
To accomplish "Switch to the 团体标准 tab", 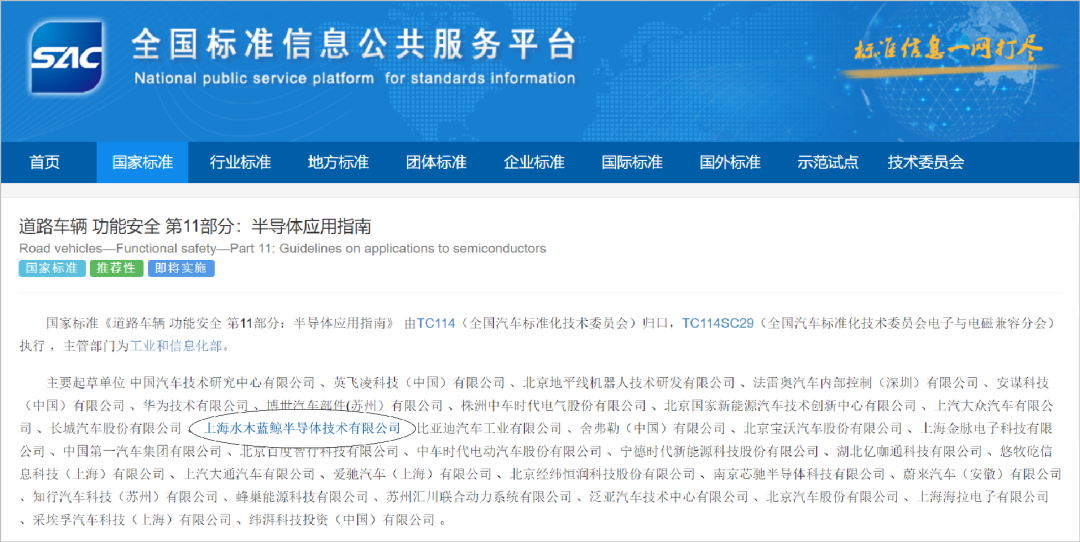I will click(436, 163).
